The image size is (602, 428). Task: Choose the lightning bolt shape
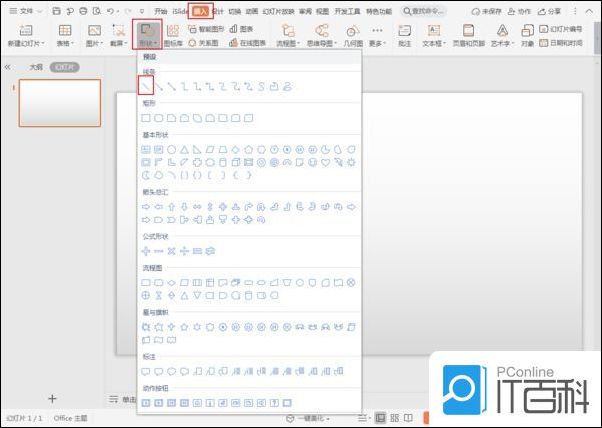pyautogui.click(x=338, y=162)
